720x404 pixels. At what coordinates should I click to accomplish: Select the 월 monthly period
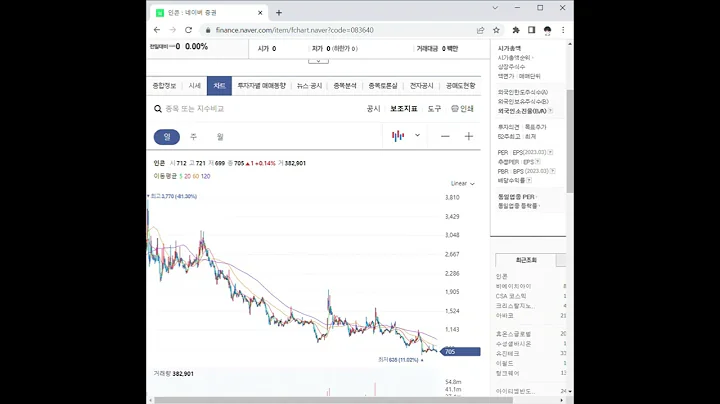(x=220, y=137)
